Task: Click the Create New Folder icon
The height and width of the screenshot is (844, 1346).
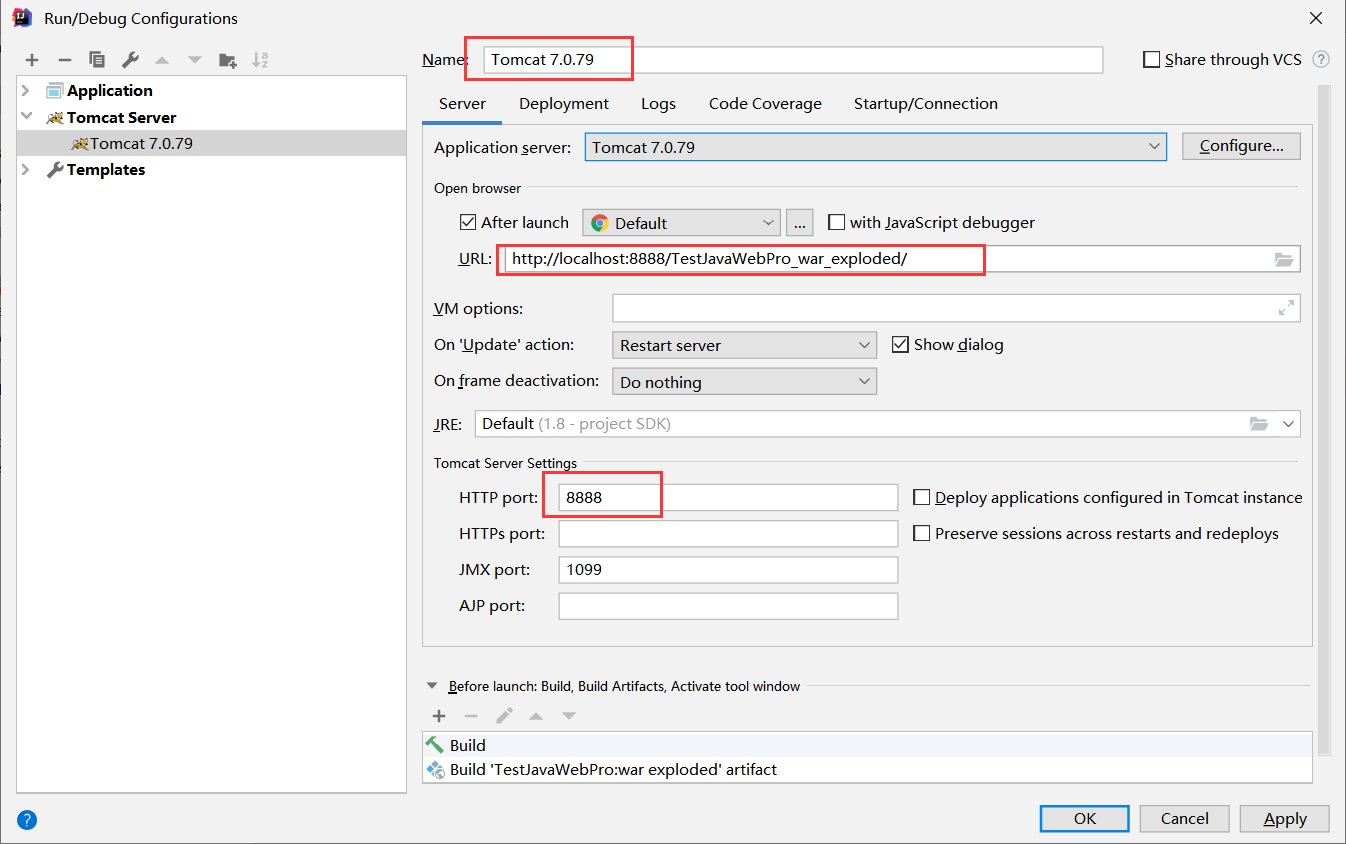Action: point(228,60)
